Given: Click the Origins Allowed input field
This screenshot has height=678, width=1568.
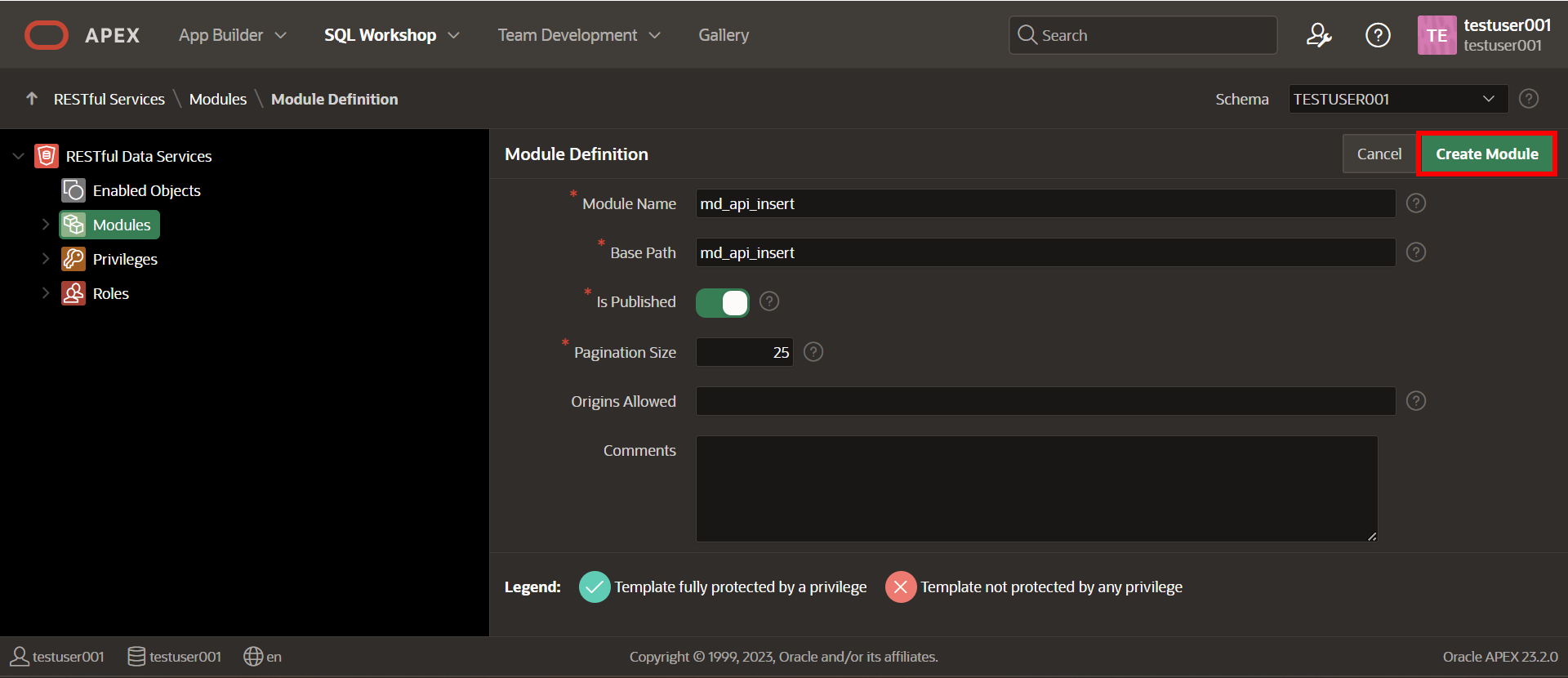Looking at the screenshot, I should [1045, 401].
